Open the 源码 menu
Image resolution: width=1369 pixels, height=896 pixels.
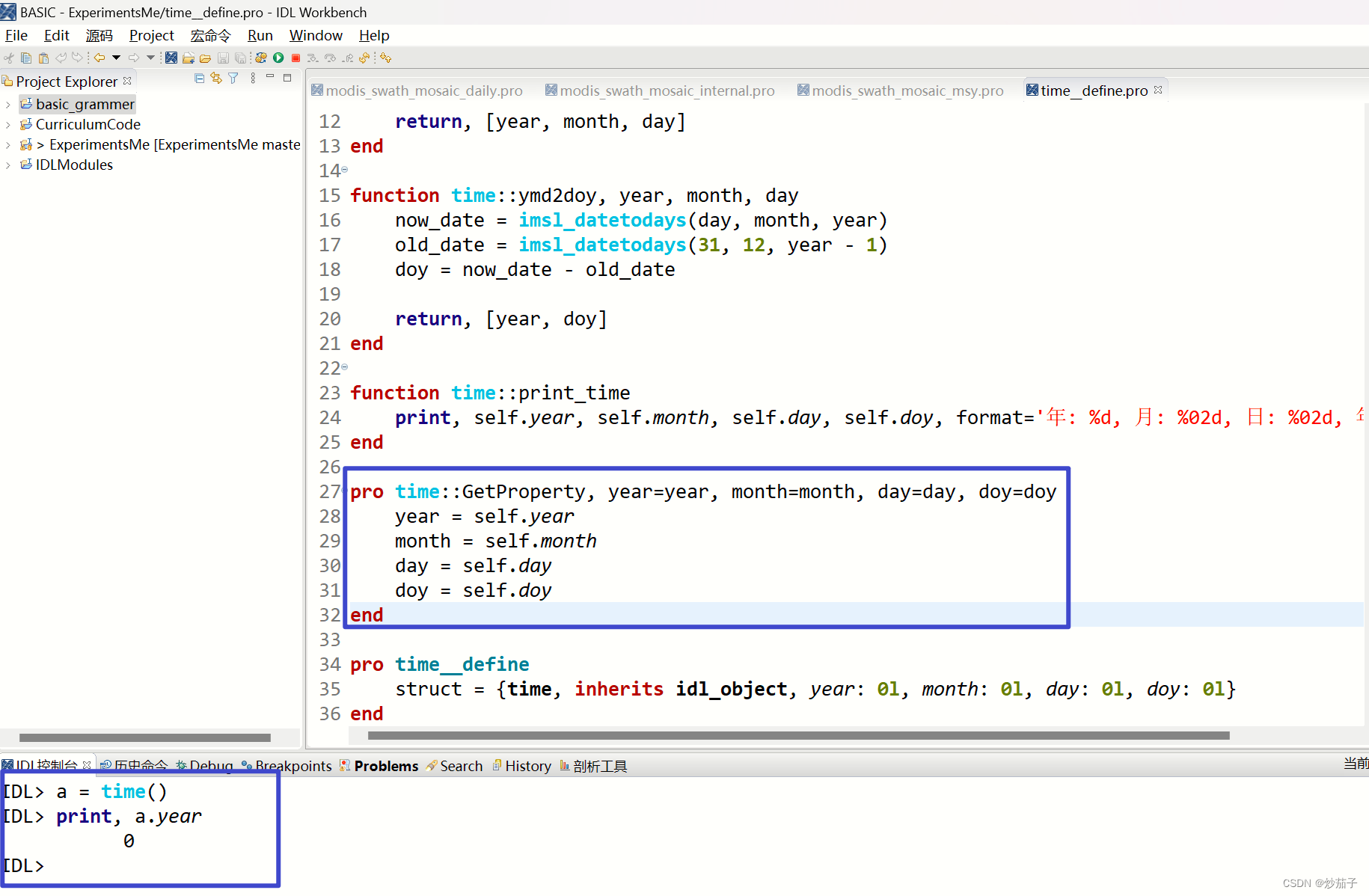[x=99, y=35]
